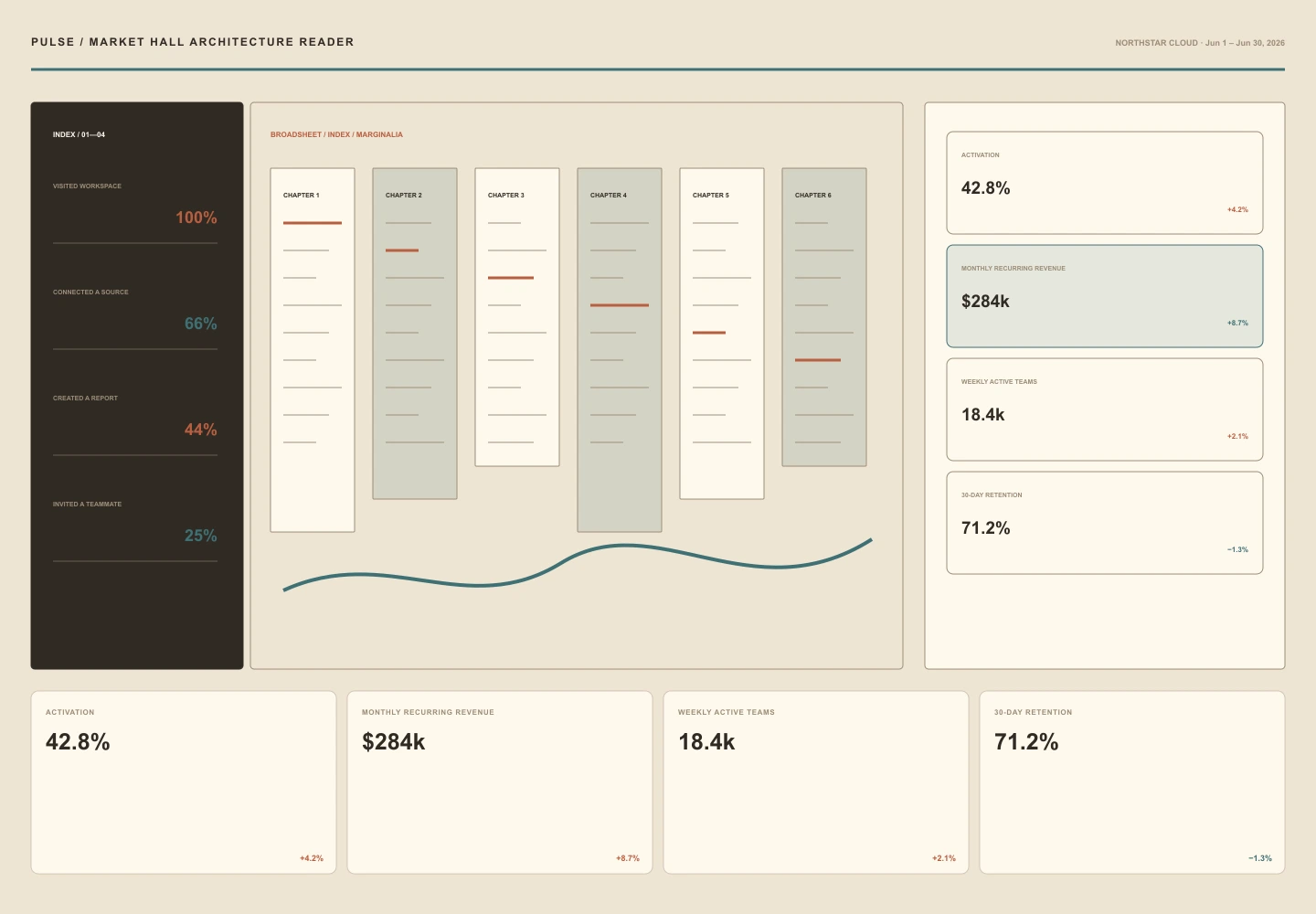Click the Northstar Cloud date range text
1316x914 pixels.
pos(1200,43)
